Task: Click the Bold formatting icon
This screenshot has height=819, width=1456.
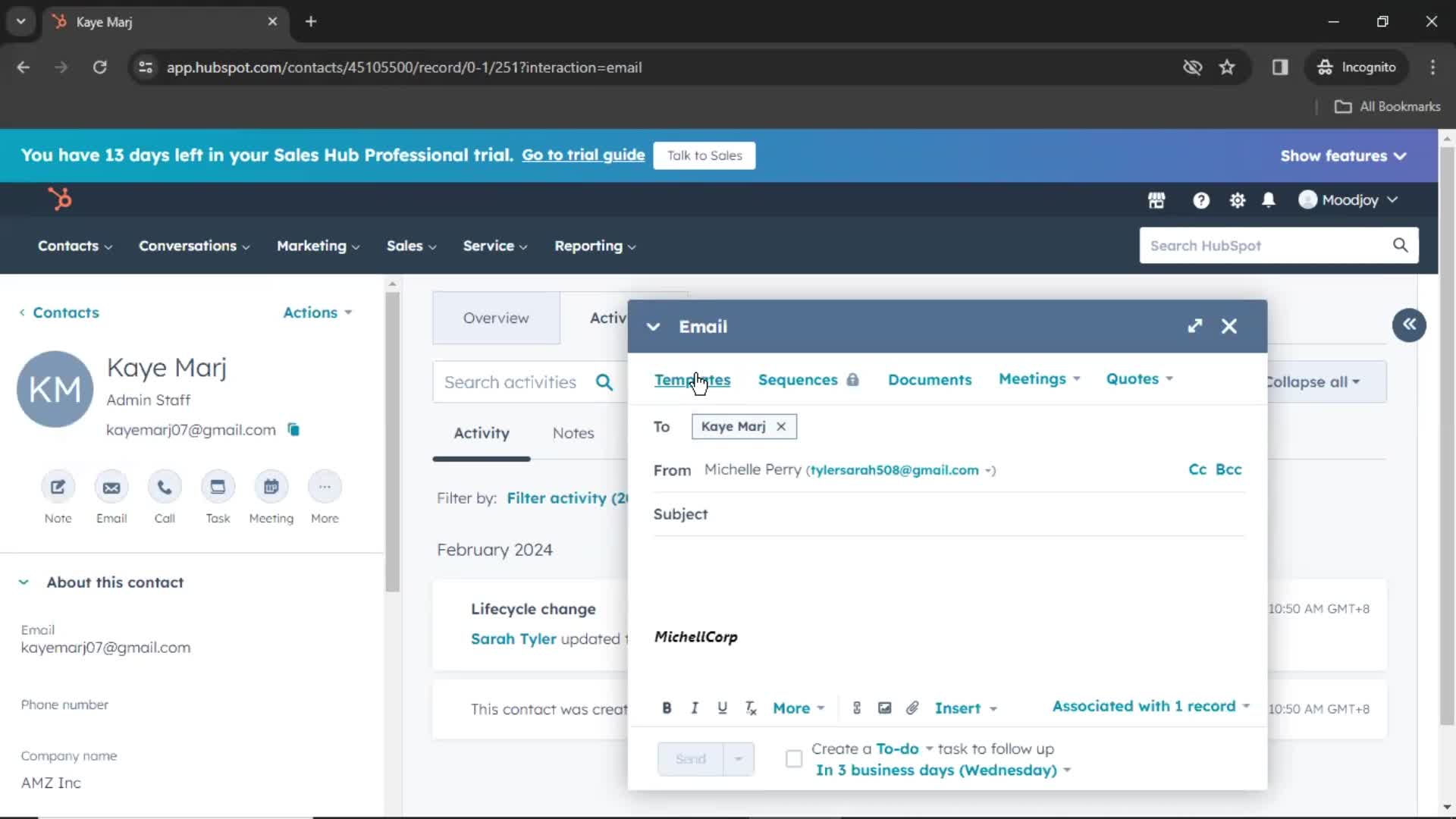Action: 665,708
